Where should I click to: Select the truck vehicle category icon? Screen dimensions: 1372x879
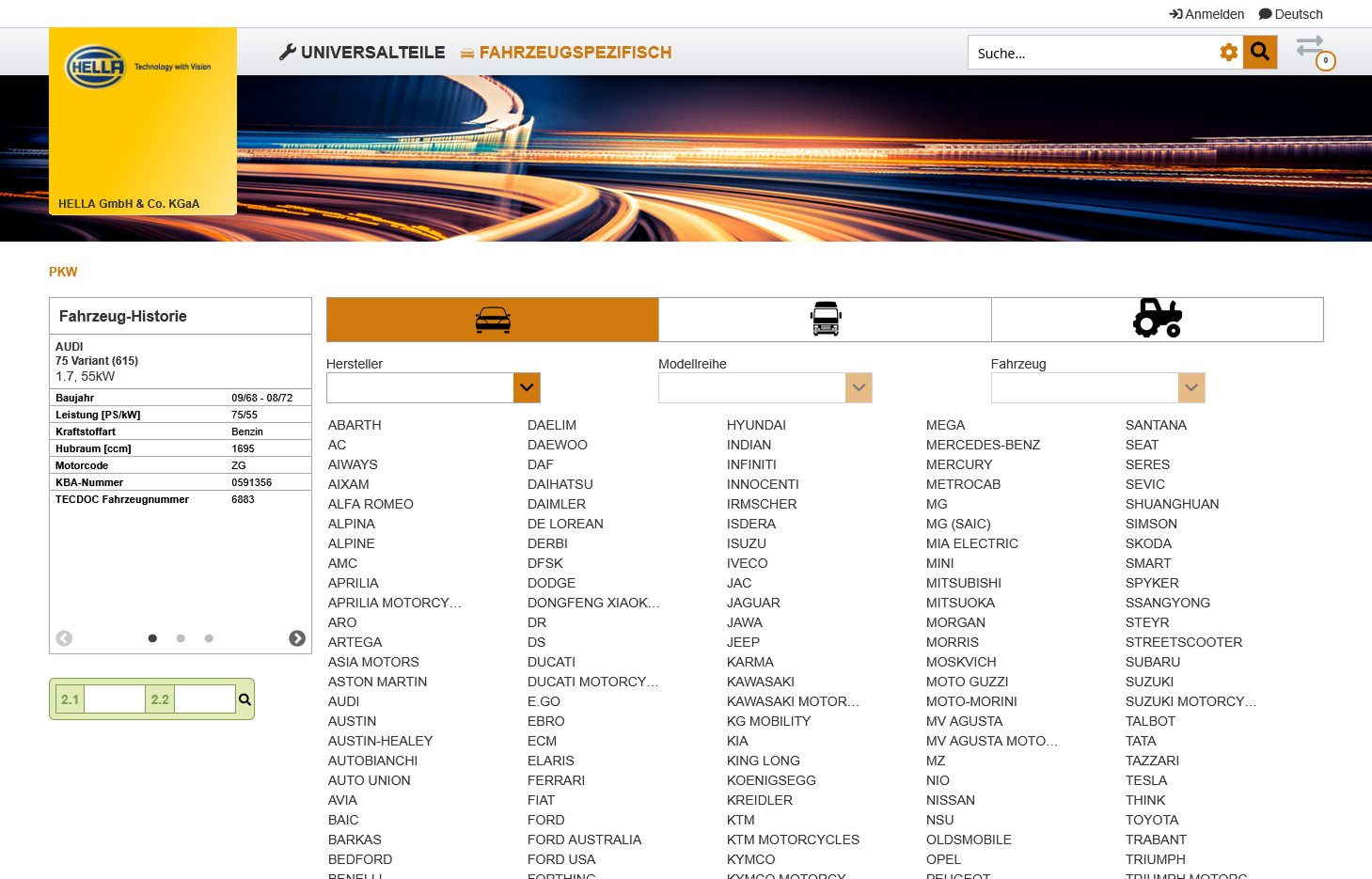pos(825,320)
